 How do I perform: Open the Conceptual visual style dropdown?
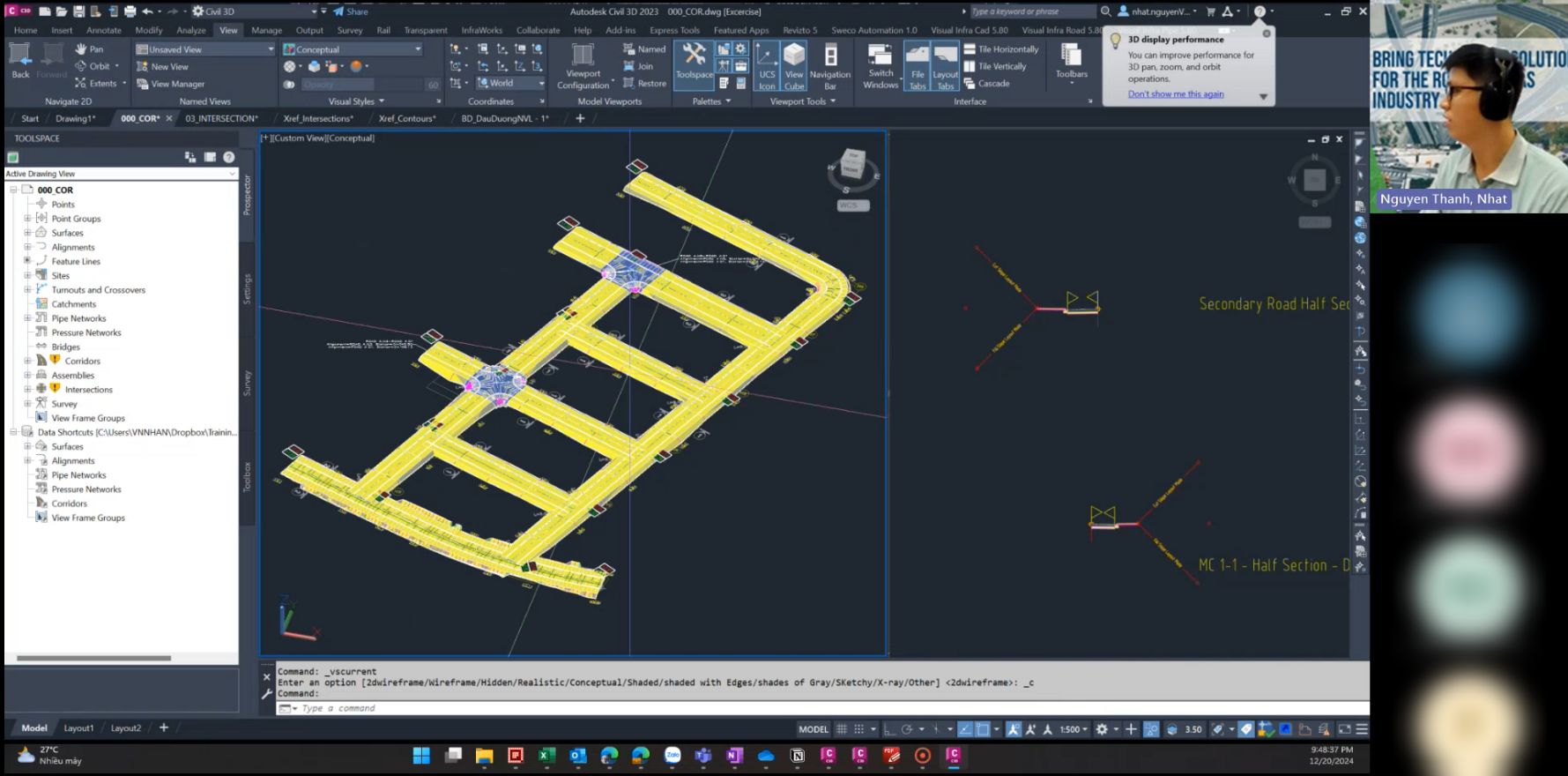pos(353,49)
